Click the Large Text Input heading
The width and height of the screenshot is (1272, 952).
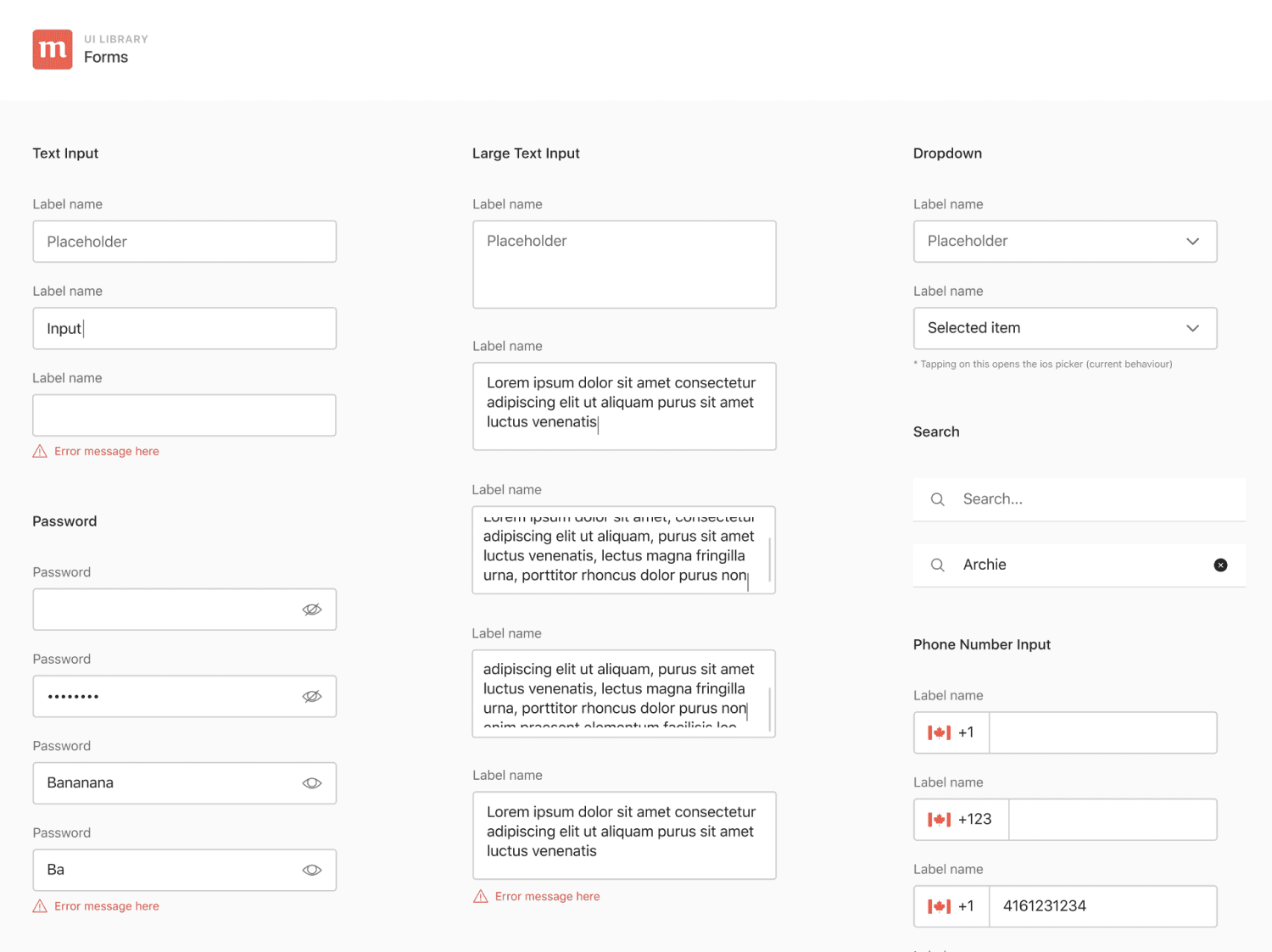tap(526, 153)
